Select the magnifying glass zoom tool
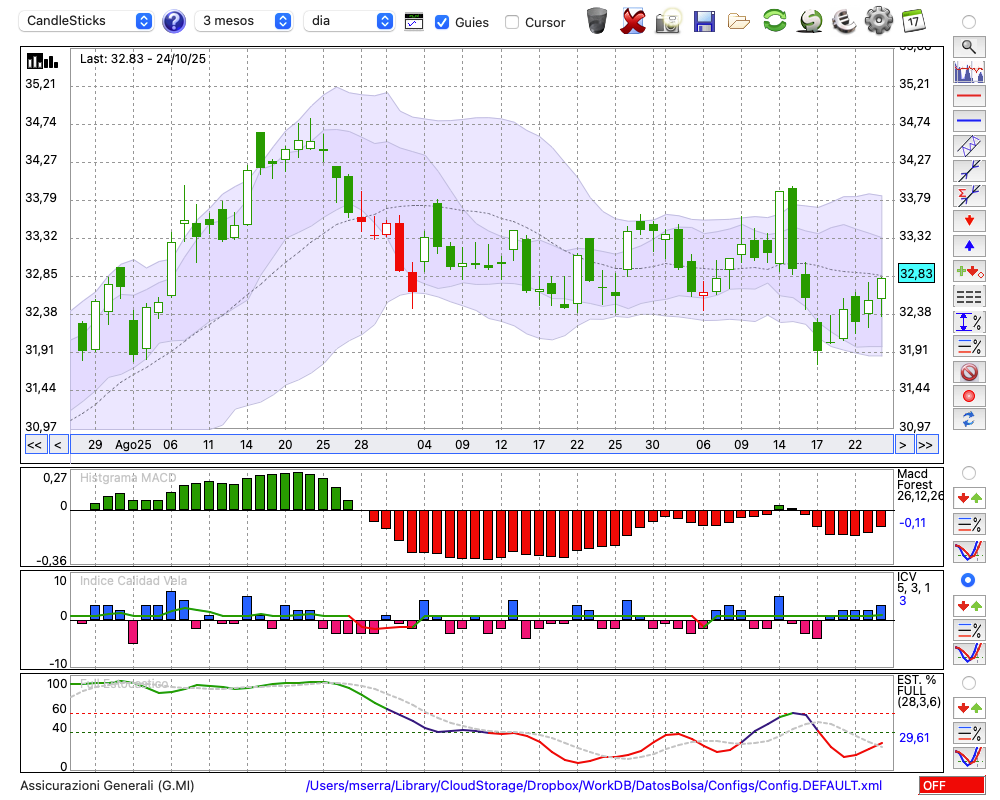This screenshot has width=1000, height=800. click(x=968, y=46)
